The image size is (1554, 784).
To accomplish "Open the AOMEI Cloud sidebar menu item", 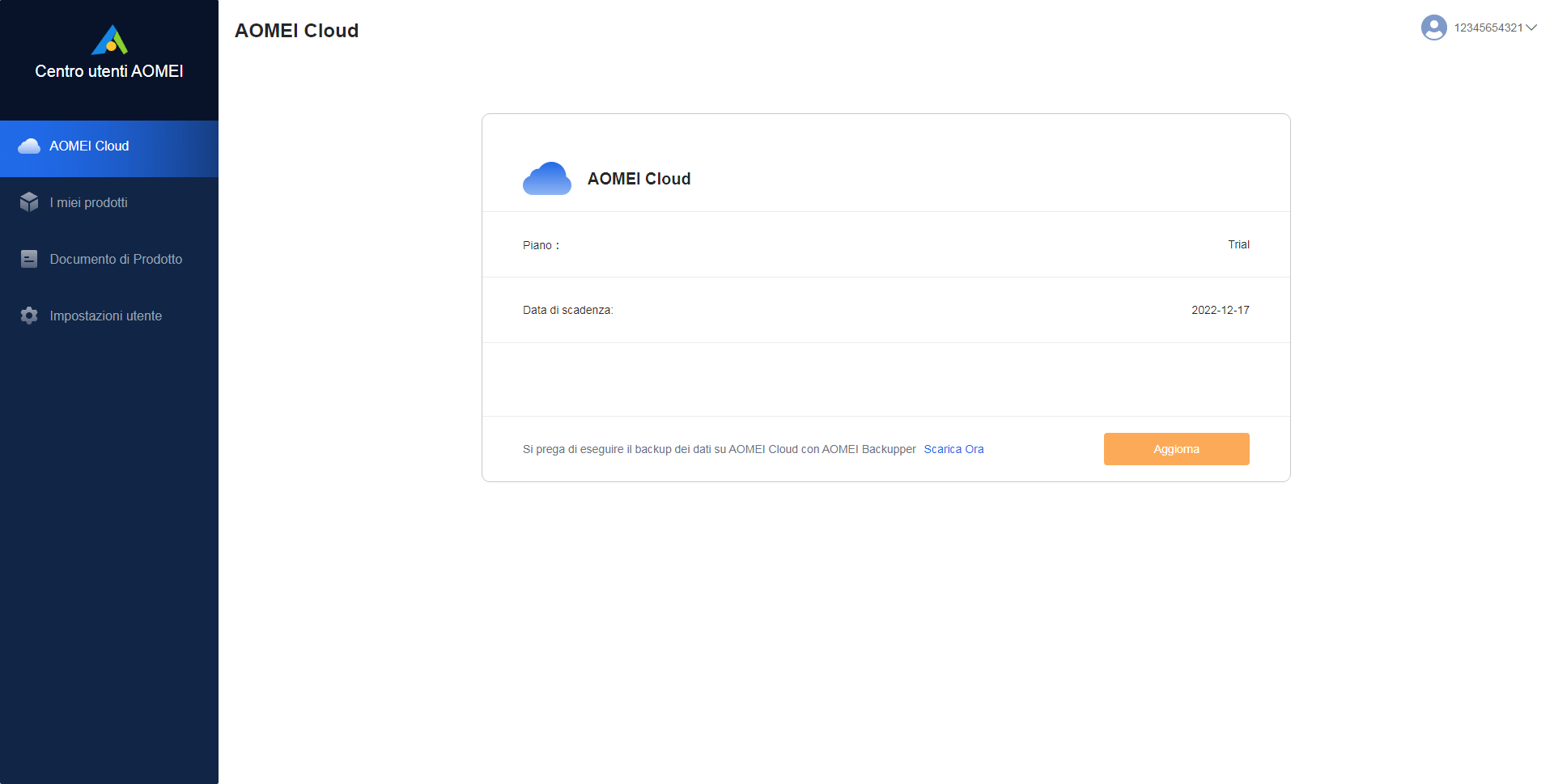I will (109, 149).
